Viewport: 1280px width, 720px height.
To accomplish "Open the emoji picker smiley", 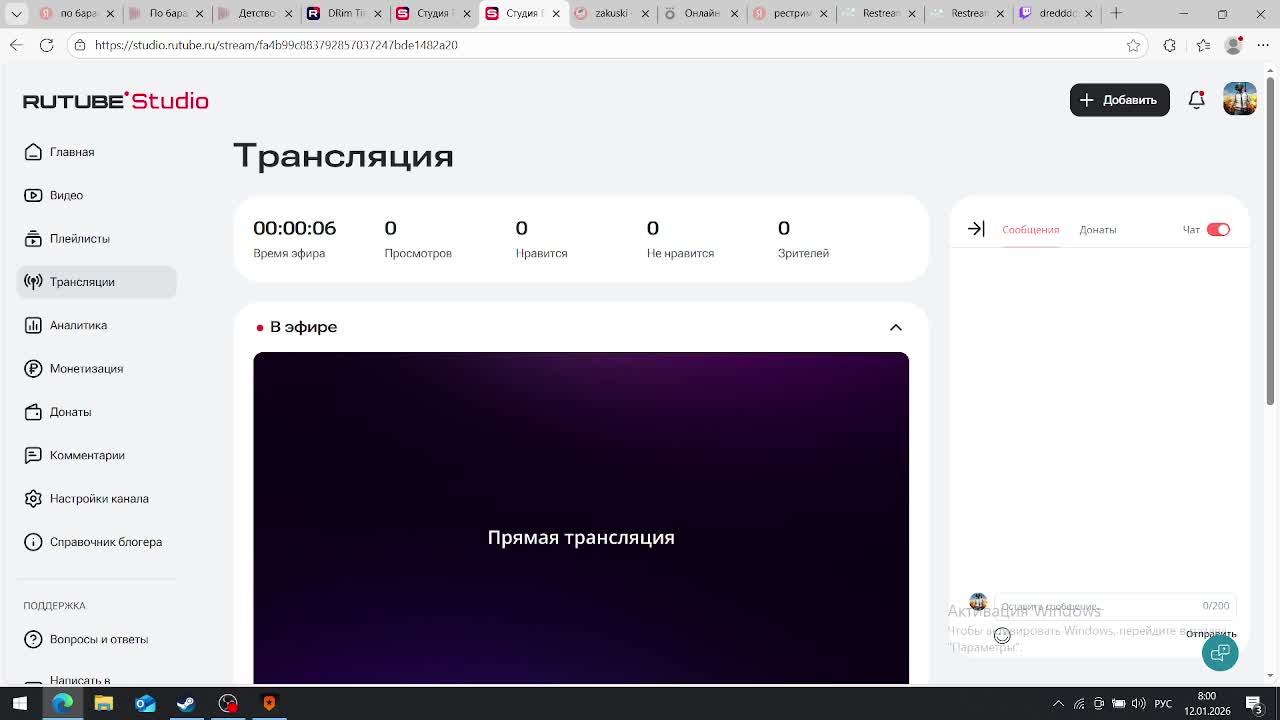I will 1002,635.
